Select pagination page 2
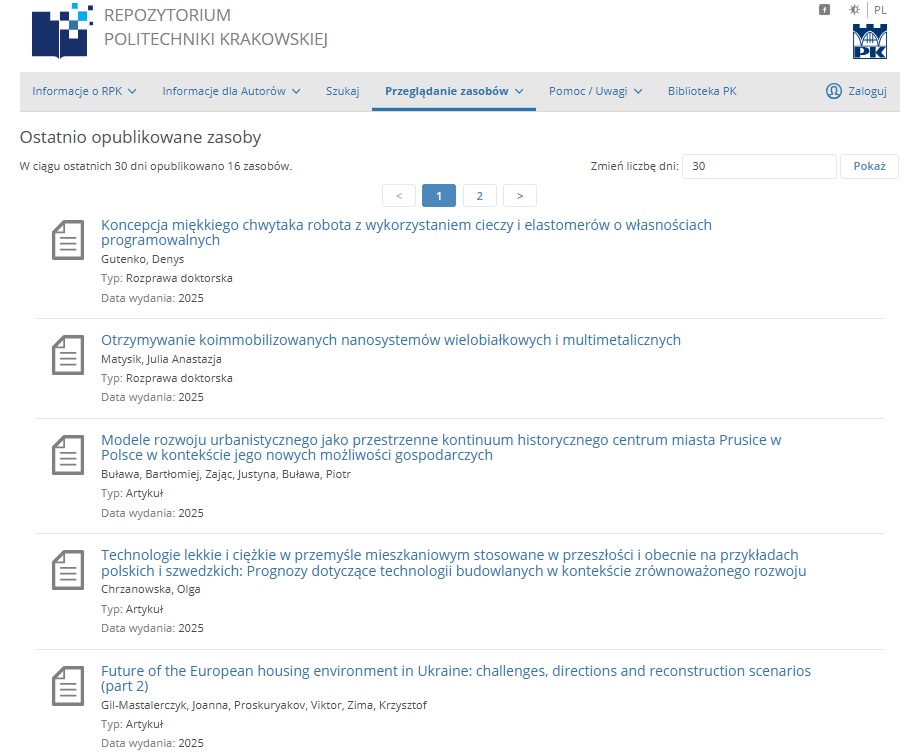 tap(480, 196)
